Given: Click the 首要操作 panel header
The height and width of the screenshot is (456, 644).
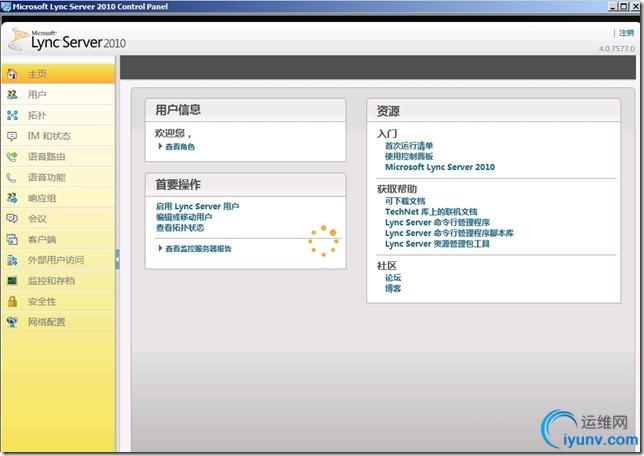Looking at the screenshot, I should [245, 184].
